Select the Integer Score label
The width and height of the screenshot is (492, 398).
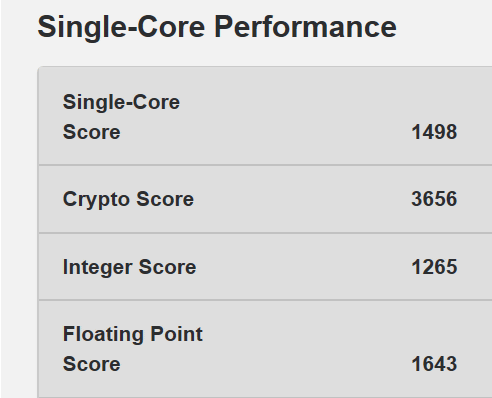click(129, 267)
